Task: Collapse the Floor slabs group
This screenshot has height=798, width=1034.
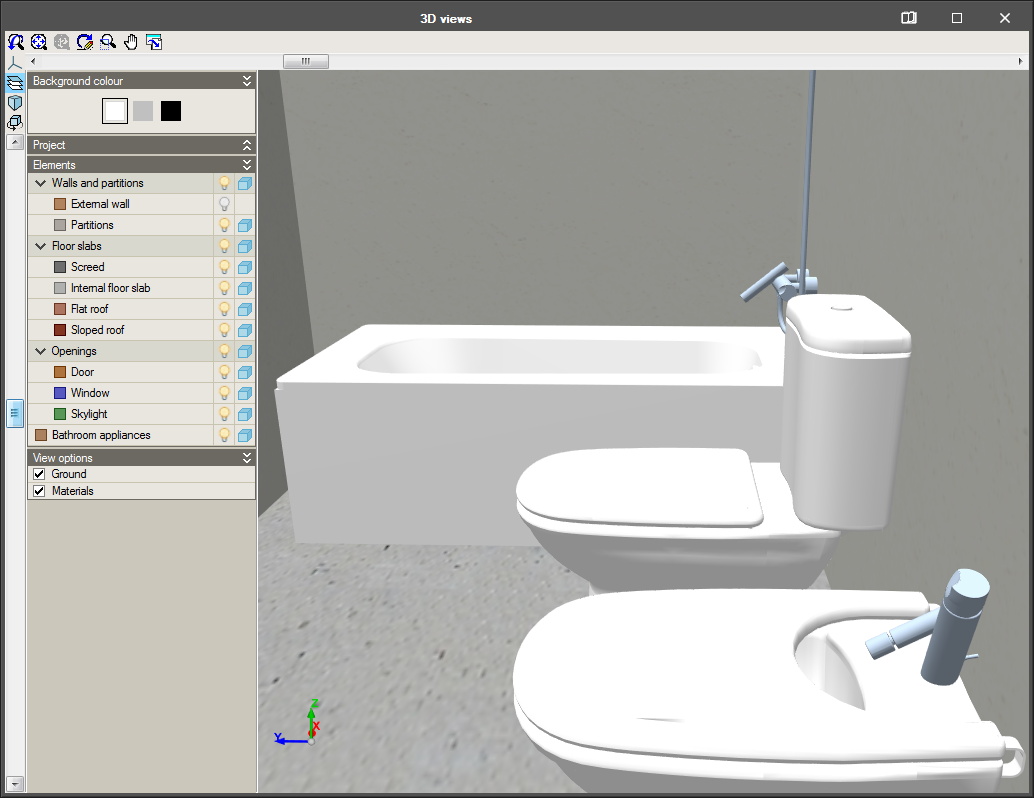Action: [x=41, y=246]
